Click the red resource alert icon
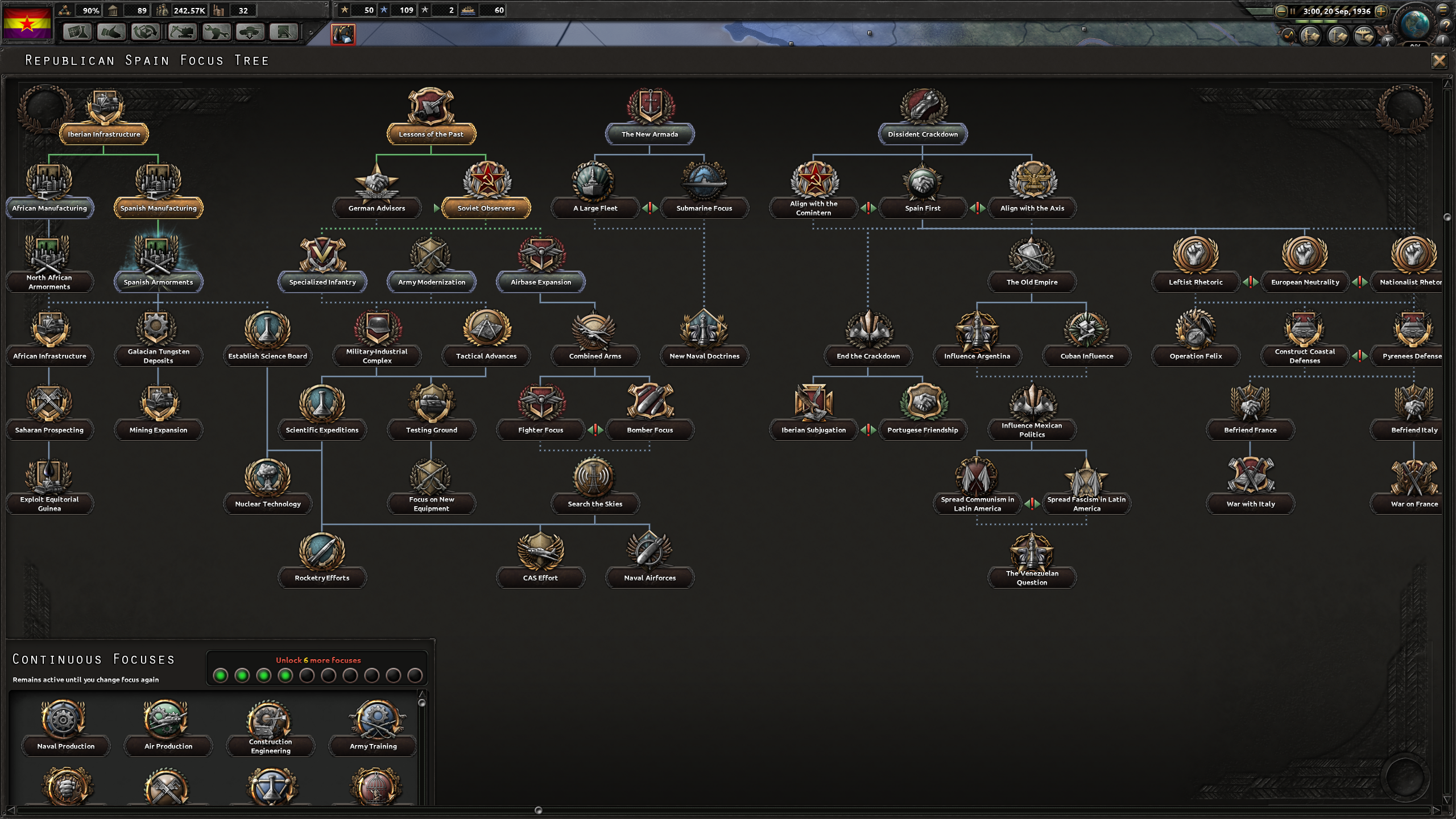Image resolution: width=1456 pixels, height=819 pixels. [x=343, y=34]
